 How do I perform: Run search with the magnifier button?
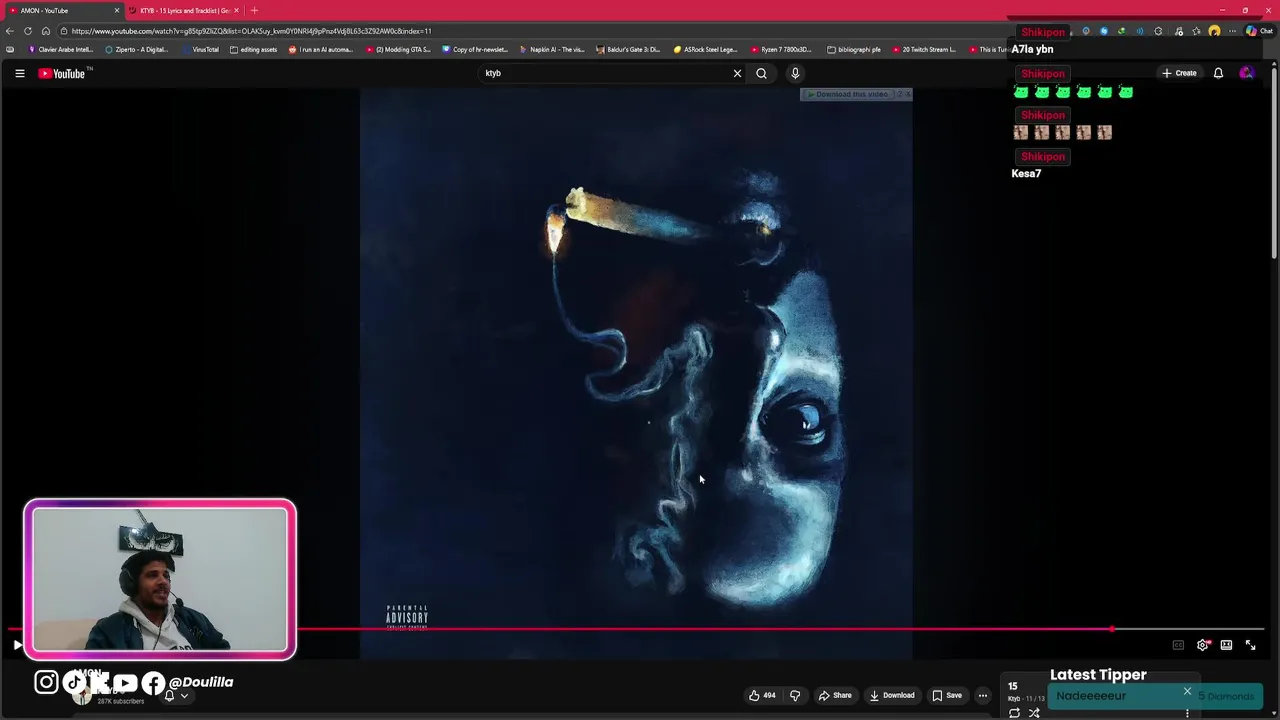coord(761,73)
